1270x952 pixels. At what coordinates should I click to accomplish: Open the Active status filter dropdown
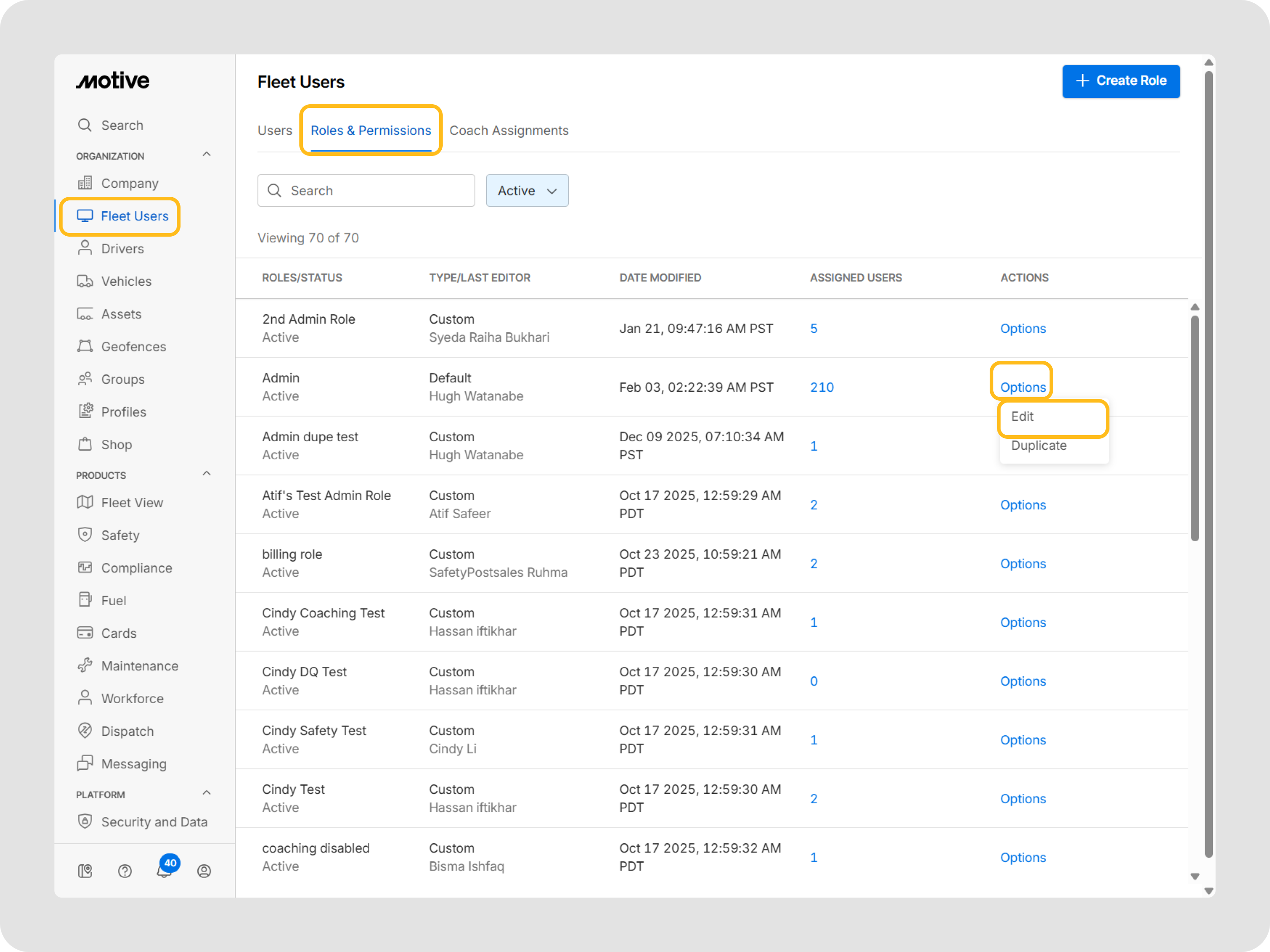pyautogui.click(x=527, y=190)
